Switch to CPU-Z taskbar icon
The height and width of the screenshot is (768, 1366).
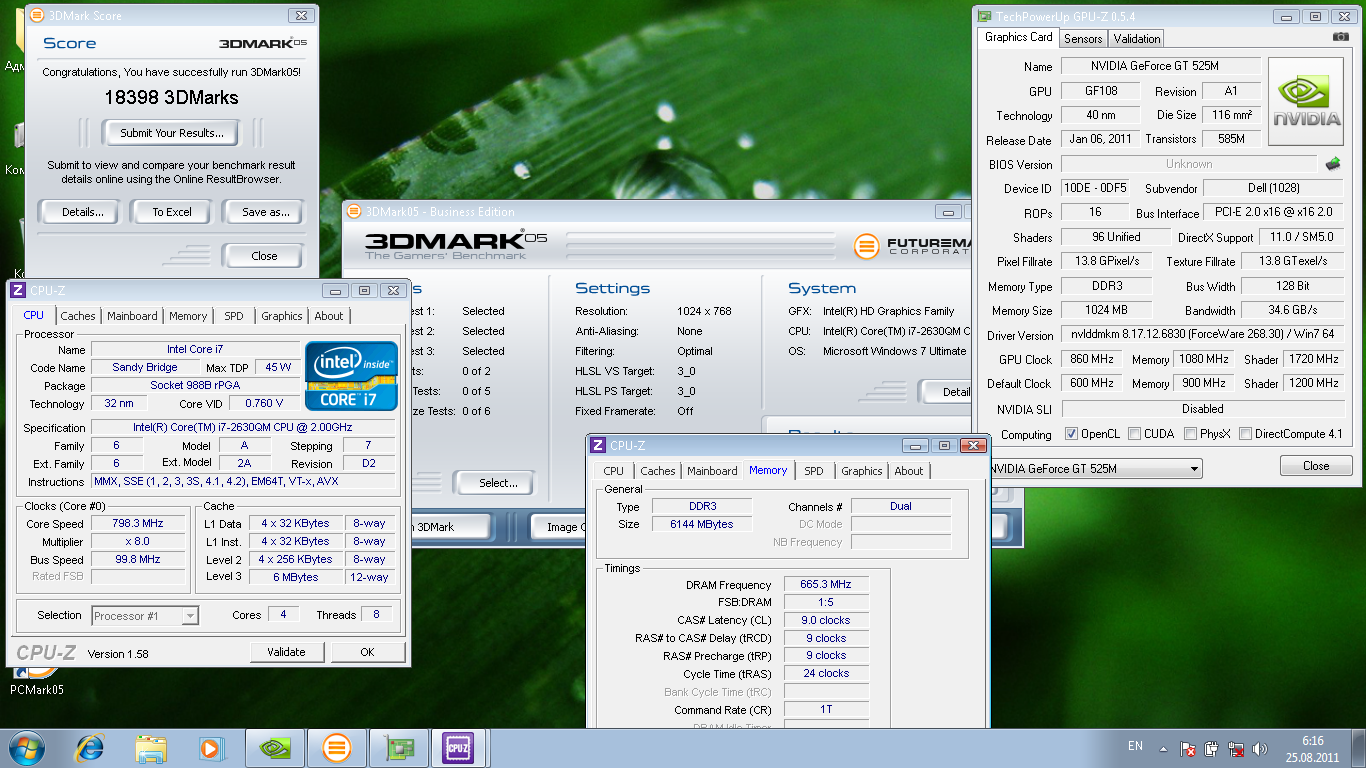tap(459, 748)
